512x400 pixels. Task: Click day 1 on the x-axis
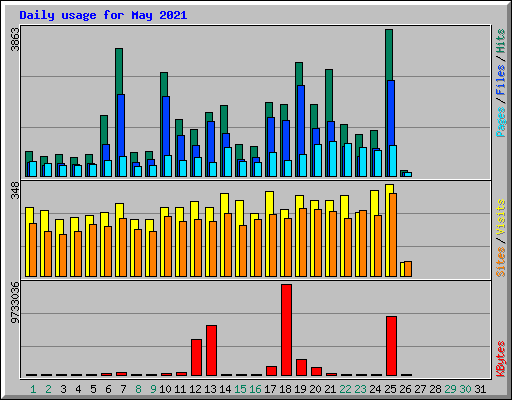(33, 389)
